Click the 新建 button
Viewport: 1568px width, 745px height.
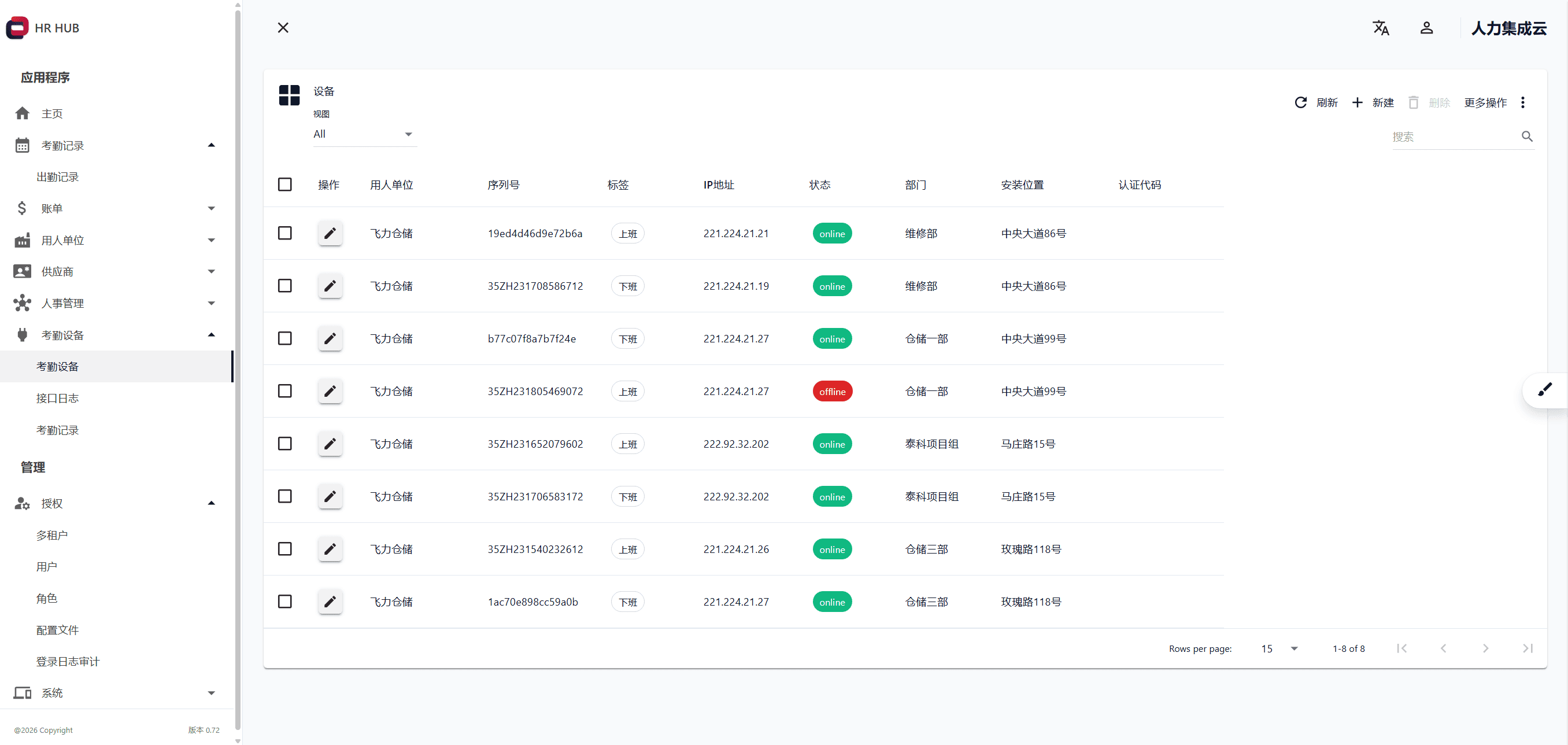point(1373,102)
